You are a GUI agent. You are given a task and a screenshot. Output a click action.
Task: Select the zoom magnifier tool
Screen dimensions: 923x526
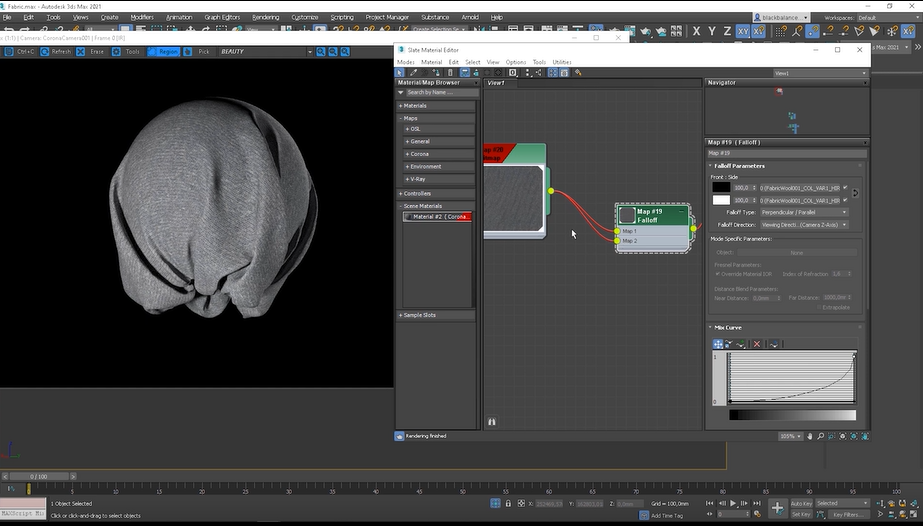[x=821, y=436]
